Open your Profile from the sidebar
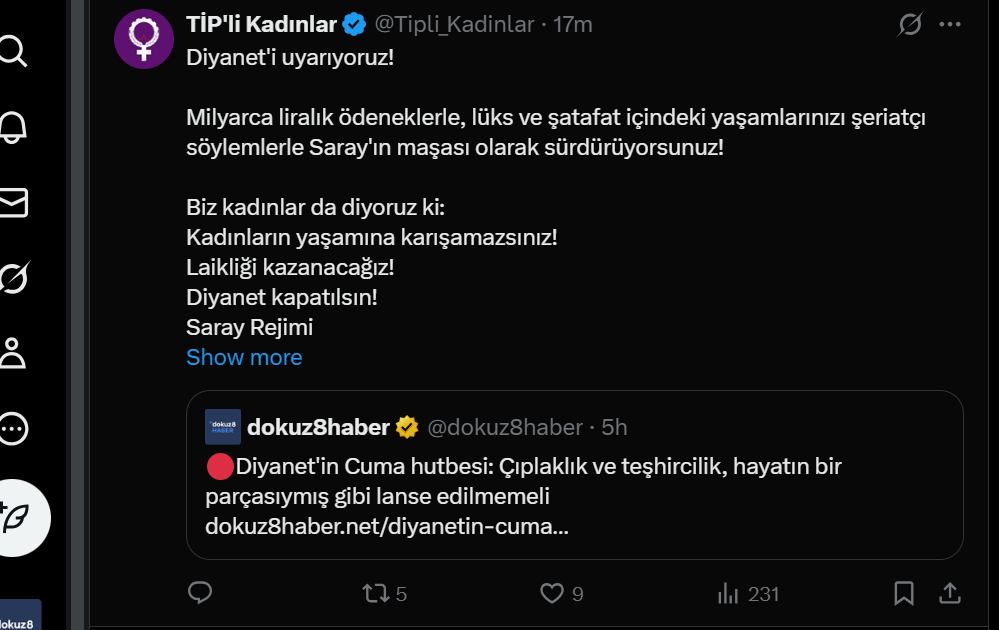999x630 pixels. click(x=13, y=354)
